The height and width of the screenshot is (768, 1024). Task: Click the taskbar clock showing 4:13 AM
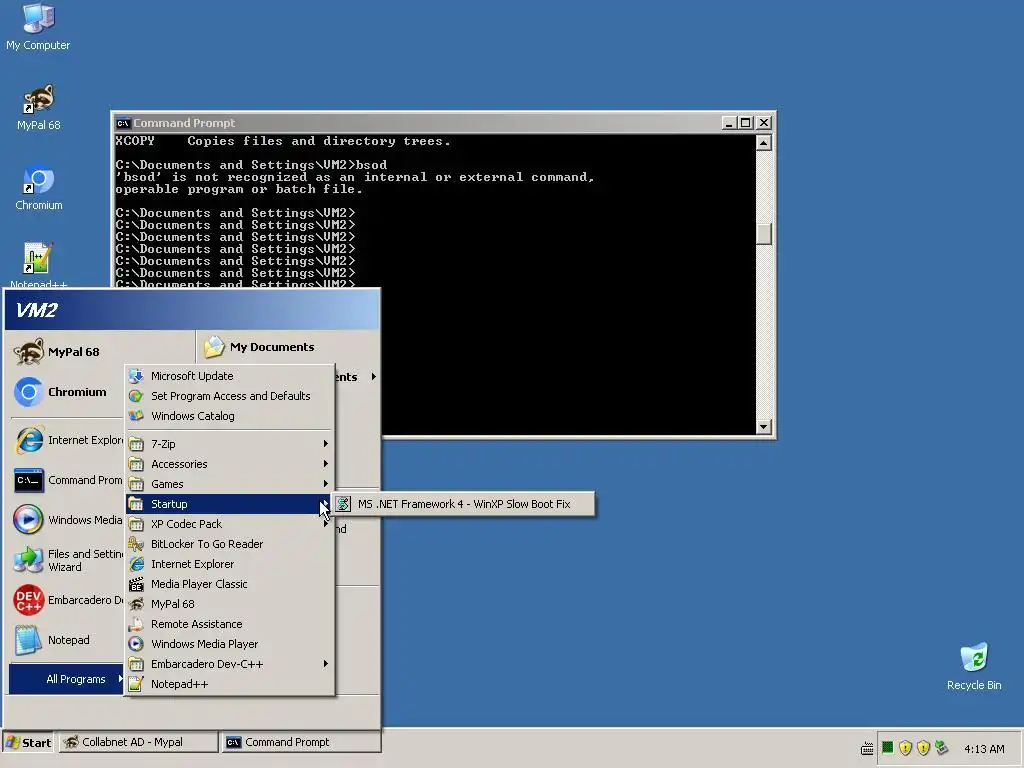pyautogui.click(x=984, y=749)
